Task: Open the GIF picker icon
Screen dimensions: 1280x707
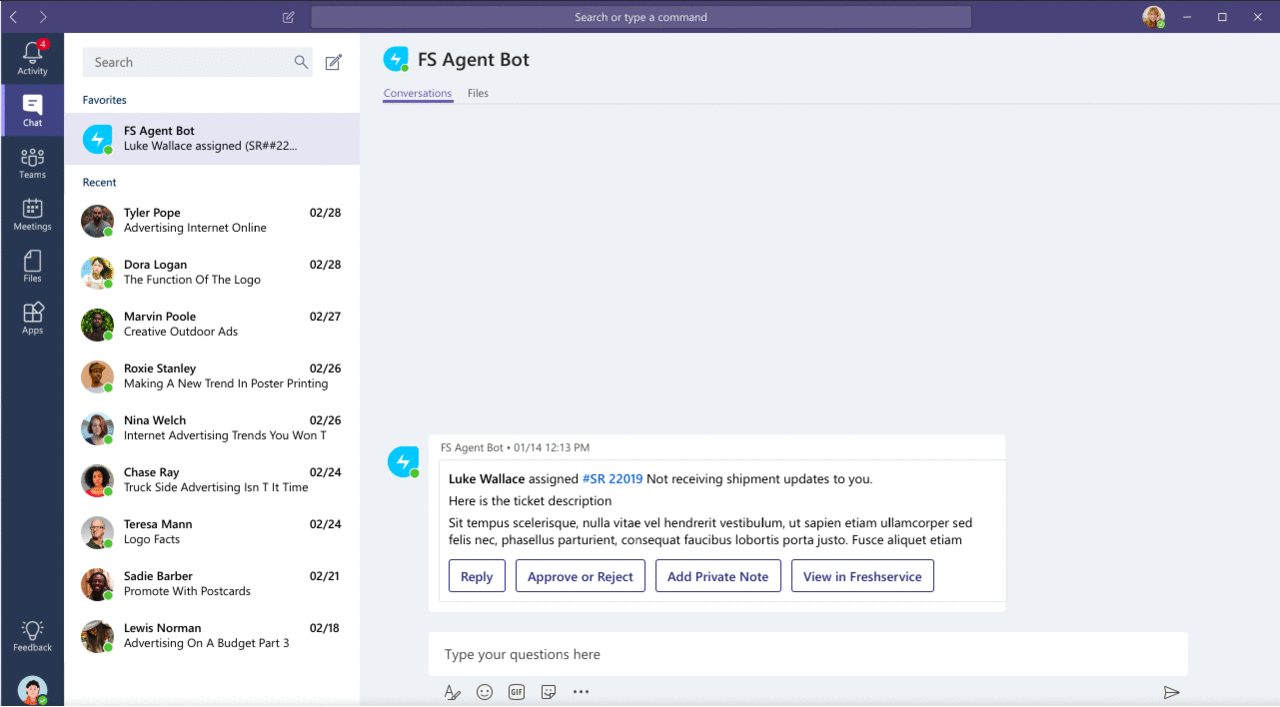Action: [516, 692]
